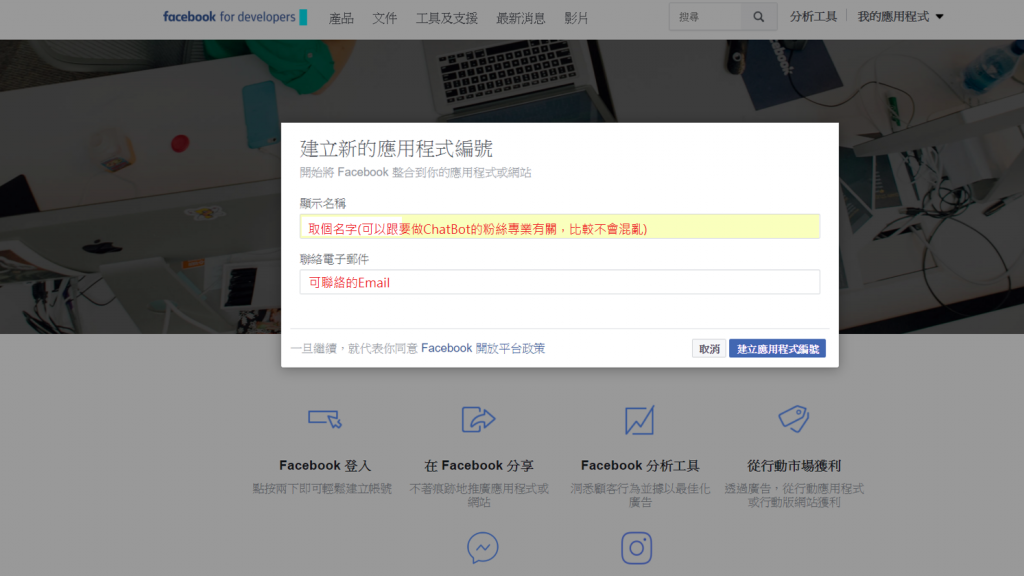Screen dimensions: 1024x576
Task: Open the 影片 menu item
Action: click(x=576, y=18)
